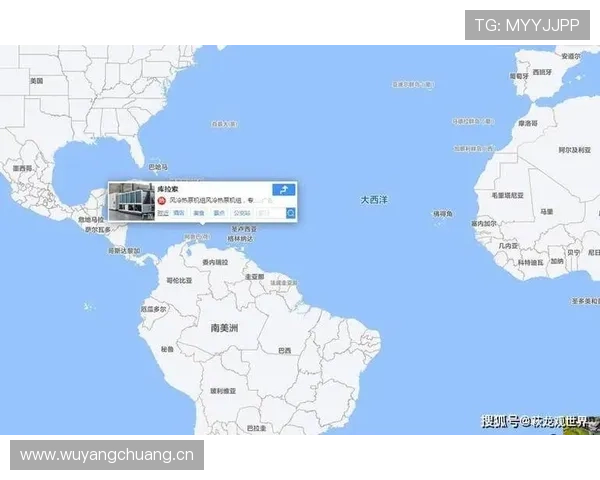Image resolution: width=600 pixels, height=480 pixels.
Task: Click 库拉索 title in popup
Action: coord(168,189)
